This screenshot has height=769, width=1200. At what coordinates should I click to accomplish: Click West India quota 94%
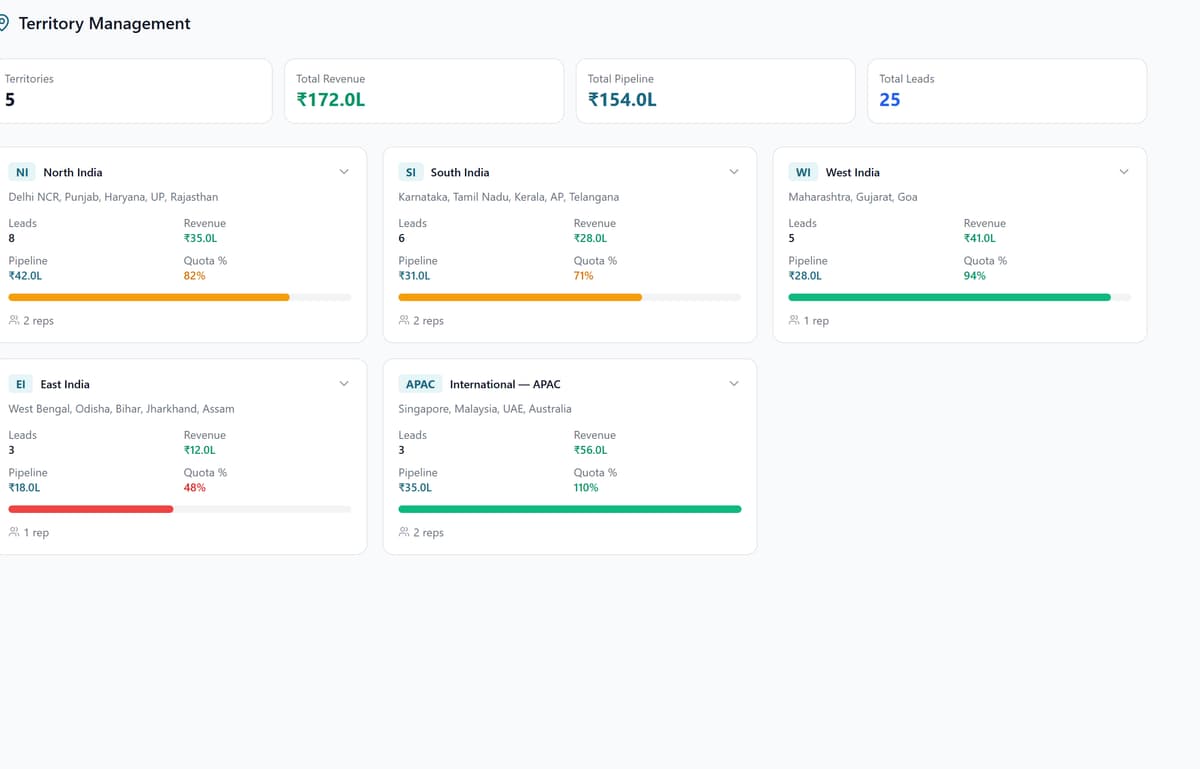[975, 275]
